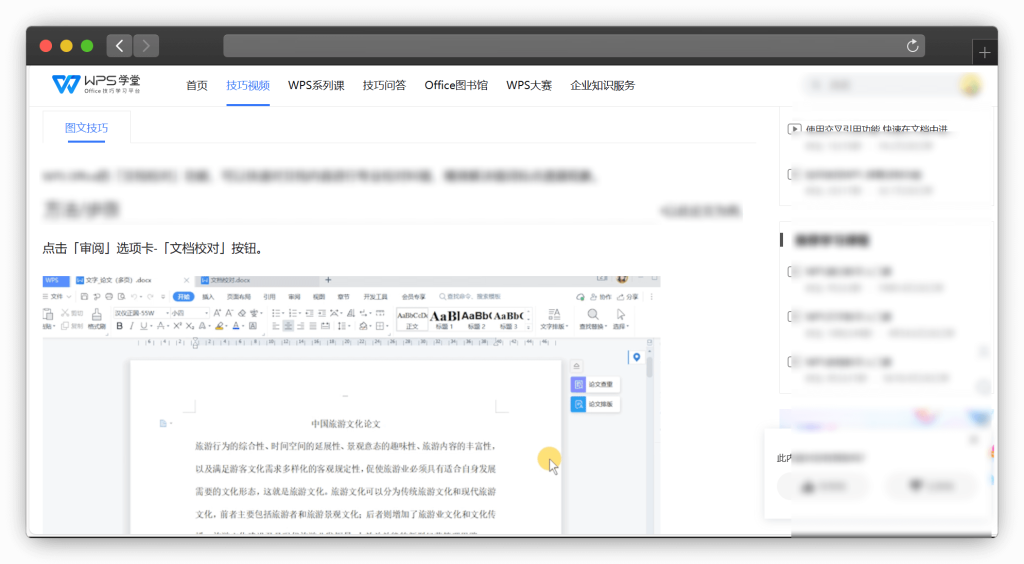
Task: Click the Undo arrow in WPS toolbar
Action: [134, 296]
